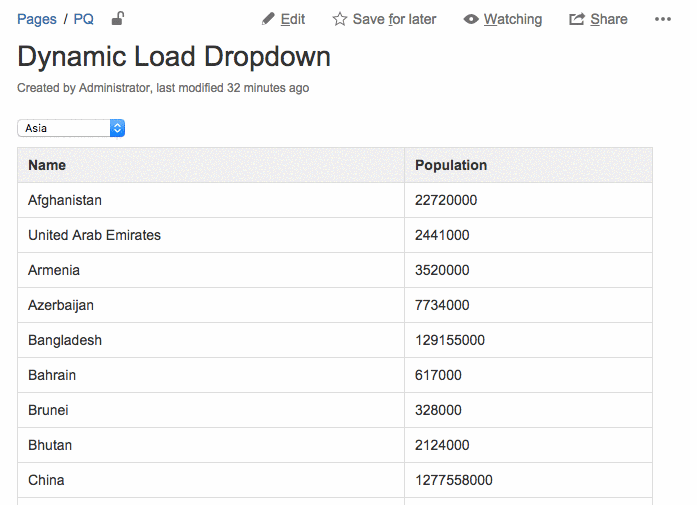This screenshot has height=505, width=697.
Task: Click China's population value 1277558000
Action: point(454,480)
